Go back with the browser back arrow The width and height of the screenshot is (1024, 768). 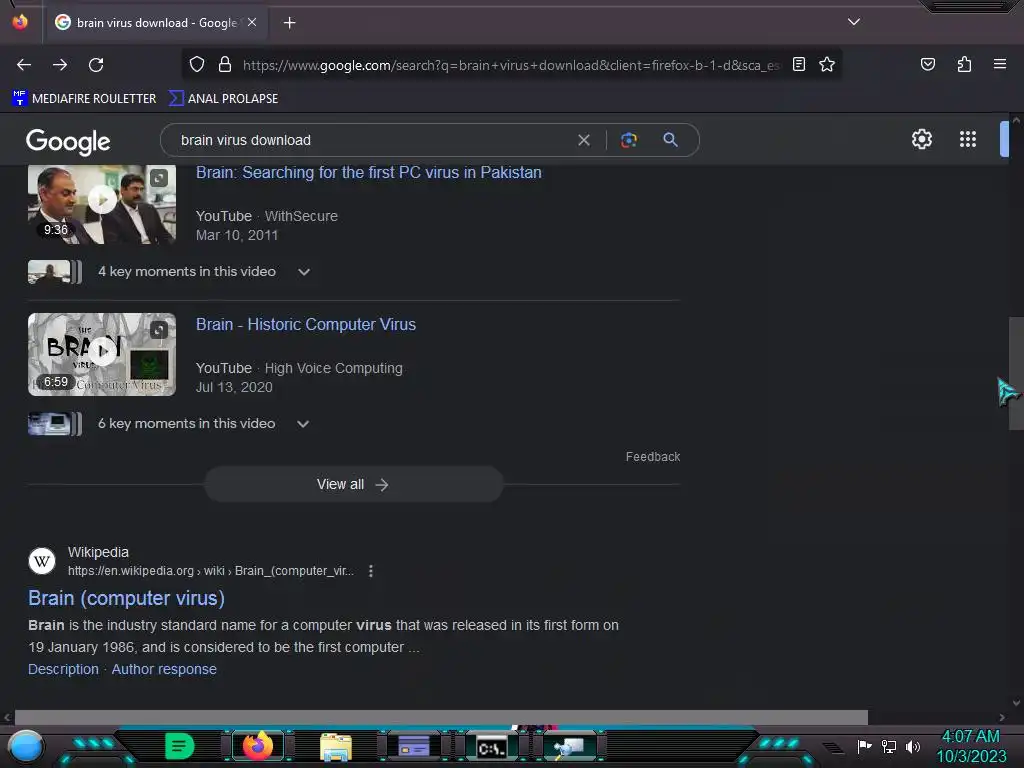(x=24, y=65)
